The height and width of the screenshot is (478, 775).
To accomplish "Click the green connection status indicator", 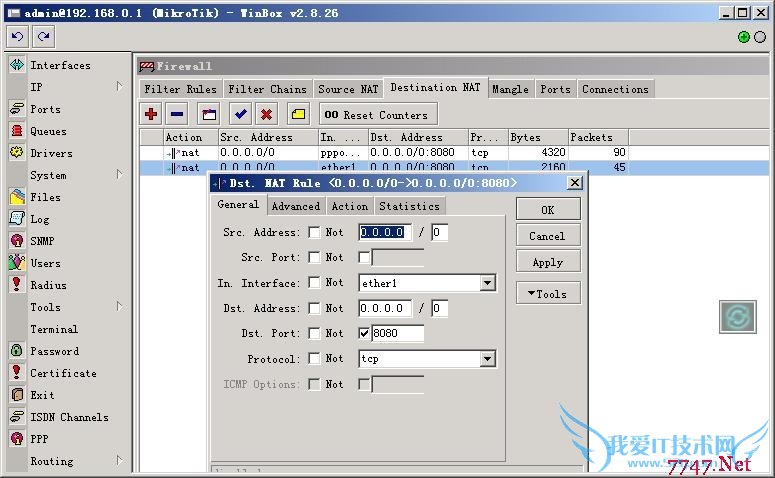I will (x=743, y=37).
